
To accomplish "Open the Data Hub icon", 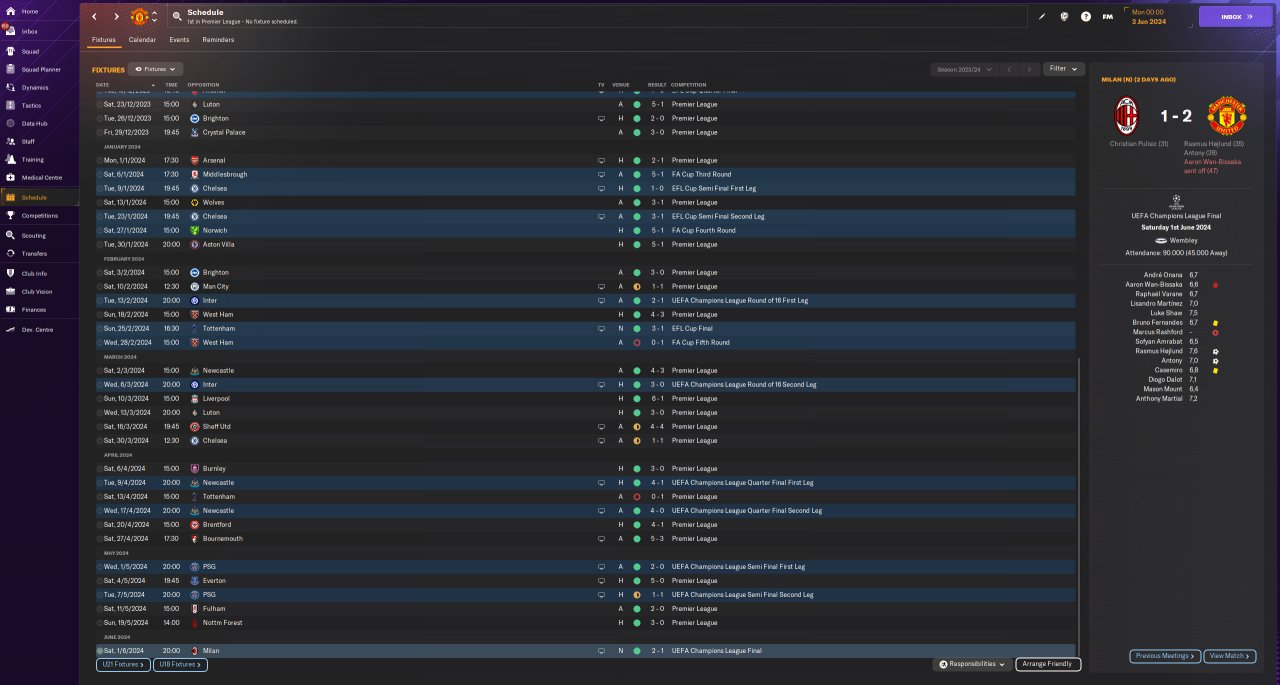I will [10, 123].
